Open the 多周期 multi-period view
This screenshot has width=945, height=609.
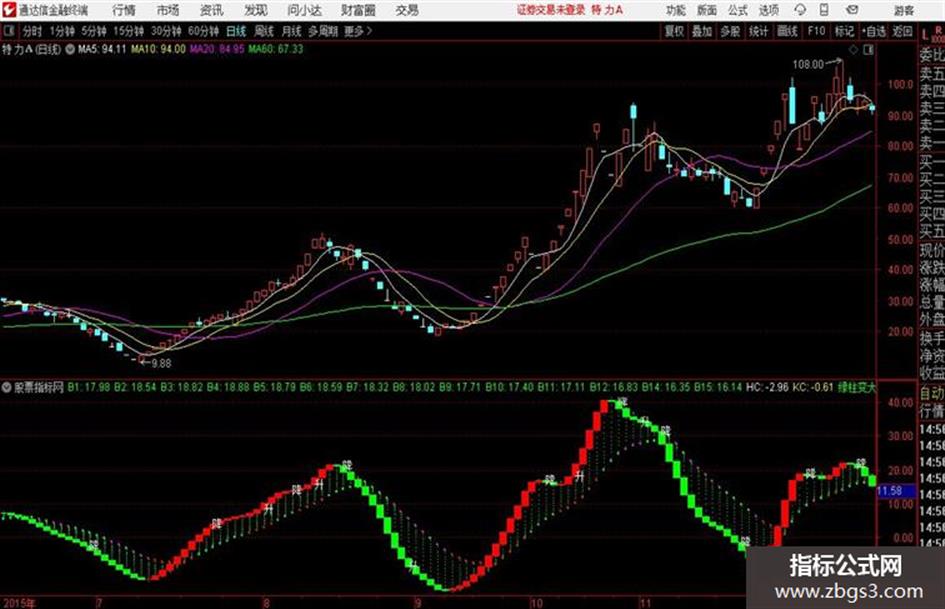tap(323, 31)
